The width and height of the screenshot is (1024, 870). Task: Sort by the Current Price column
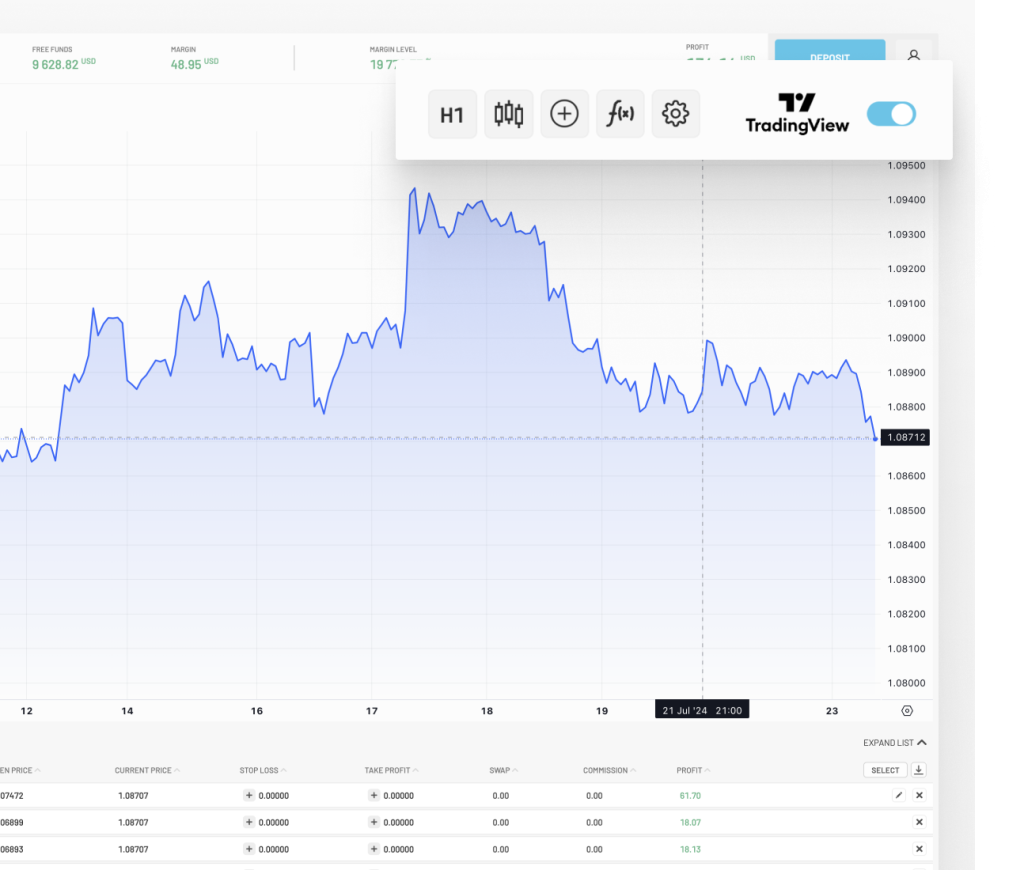pos(147,771)
